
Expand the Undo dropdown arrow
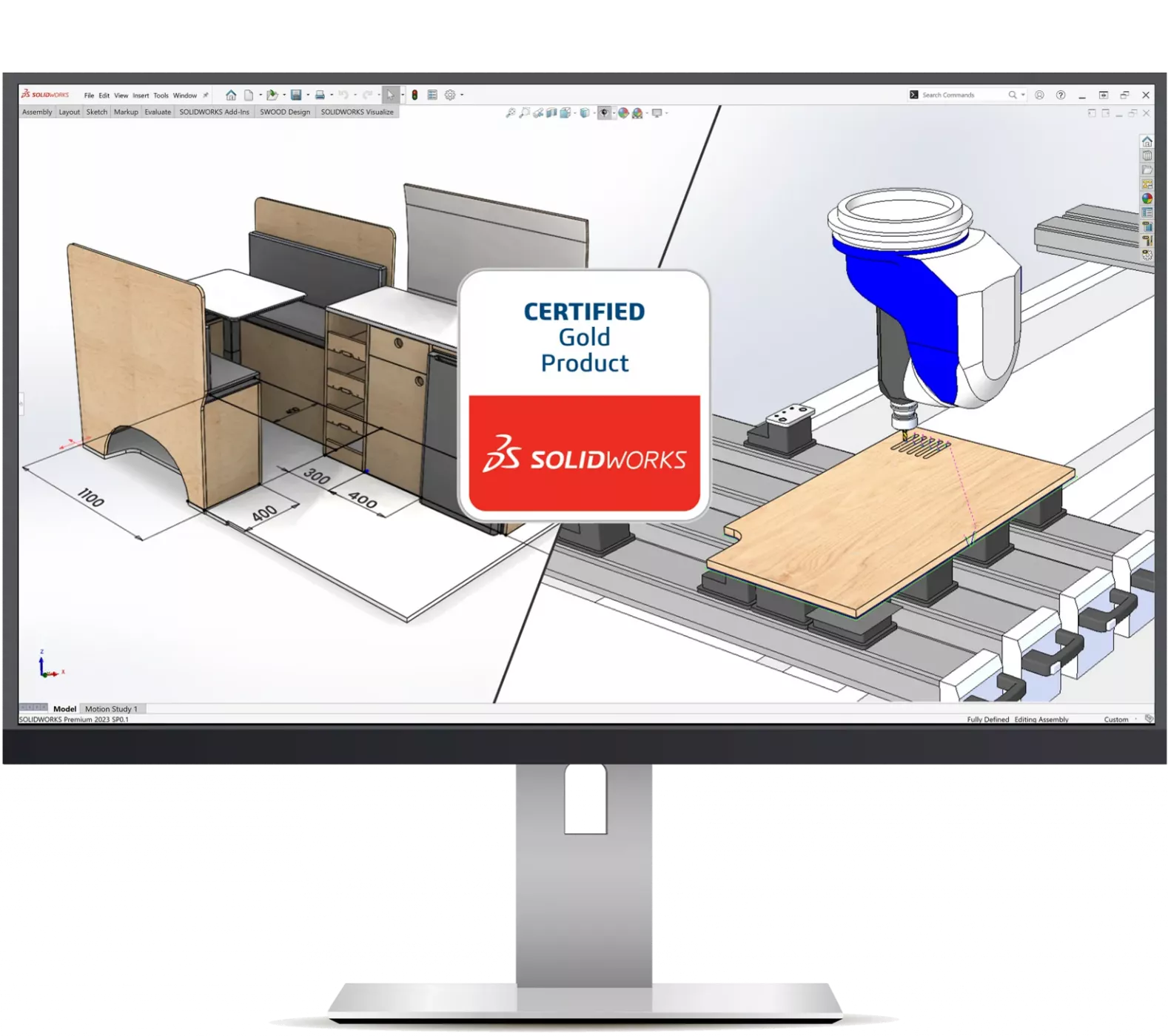click(x=355, y=95)
